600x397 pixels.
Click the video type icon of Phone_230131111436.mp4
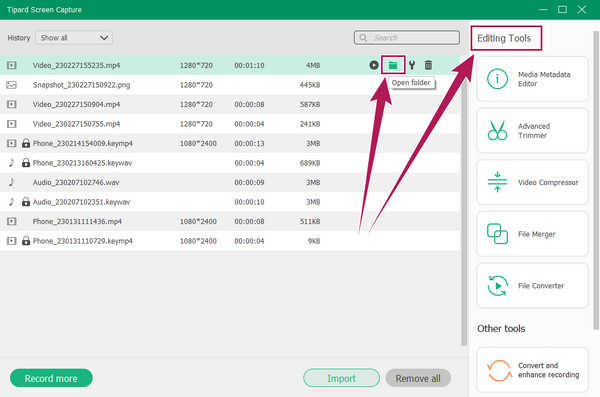coord(11,221)
